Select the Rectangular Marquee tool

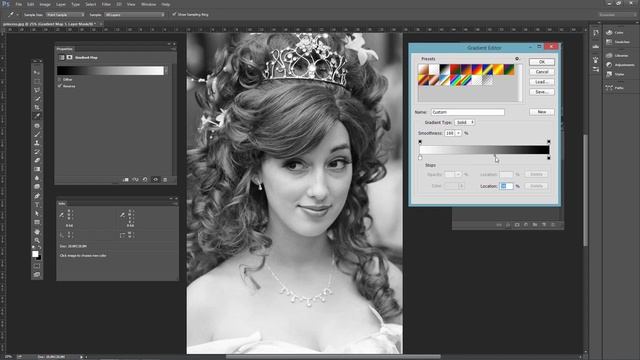tap(37, 81)
